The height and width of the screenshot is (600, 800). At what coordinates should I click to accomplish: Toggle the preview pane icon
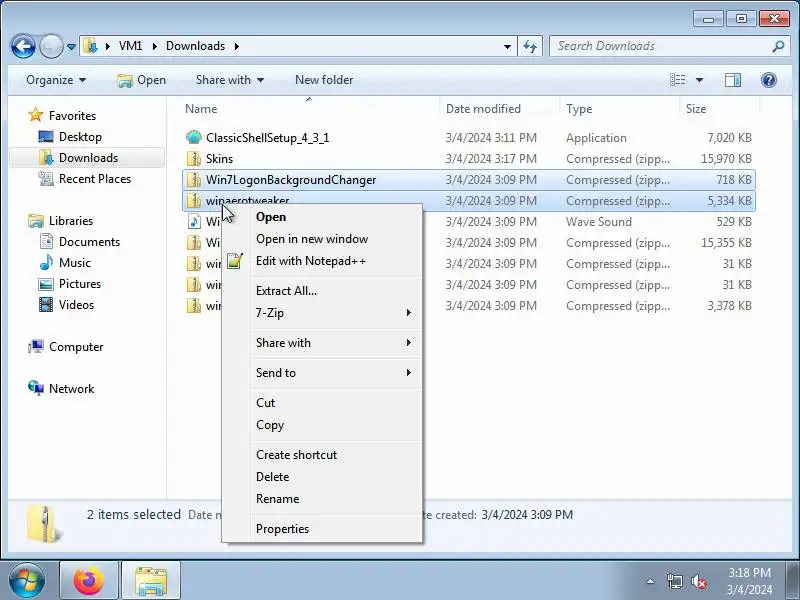coord(733,80)
